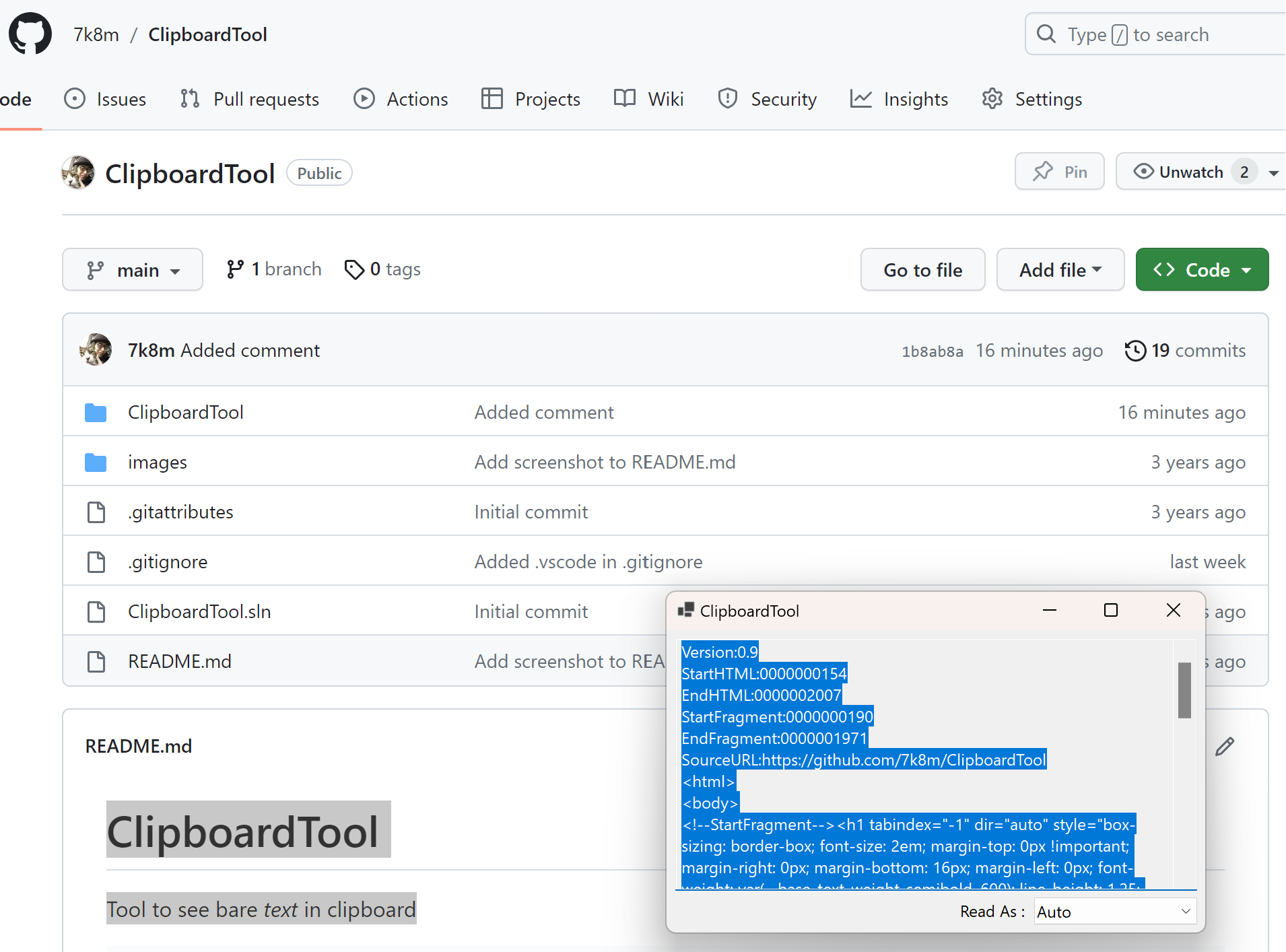Open the main branch selector
The height and width of the screenshot is (952, 1286).
pyautogui.click(x=133, y=269)
